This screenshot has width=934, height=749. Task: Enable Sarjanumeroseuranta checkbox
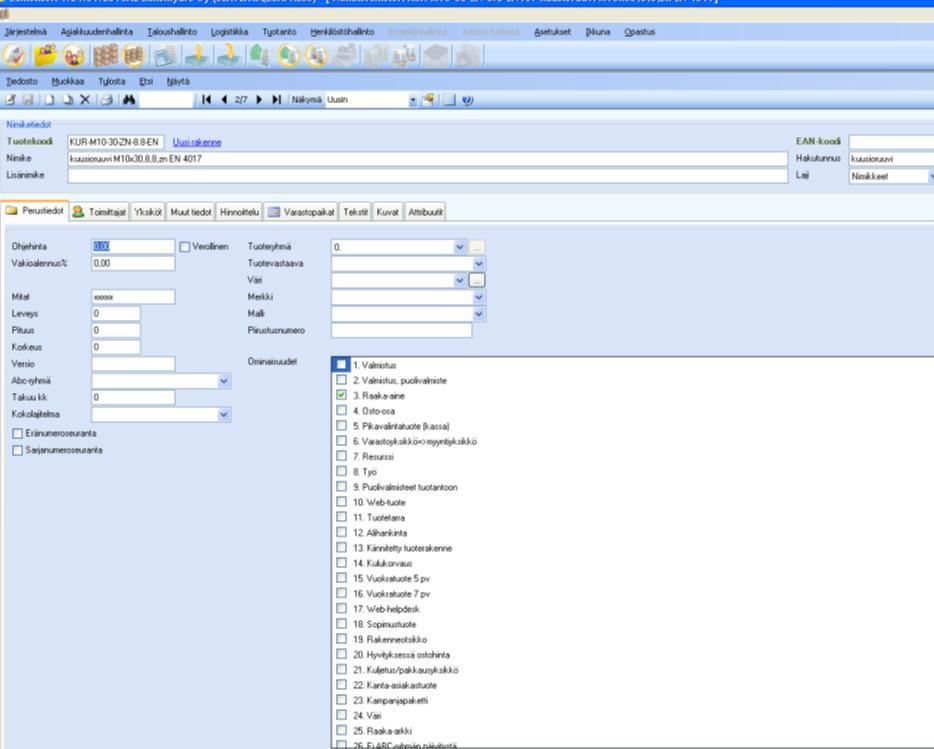[x=17, y=450]
